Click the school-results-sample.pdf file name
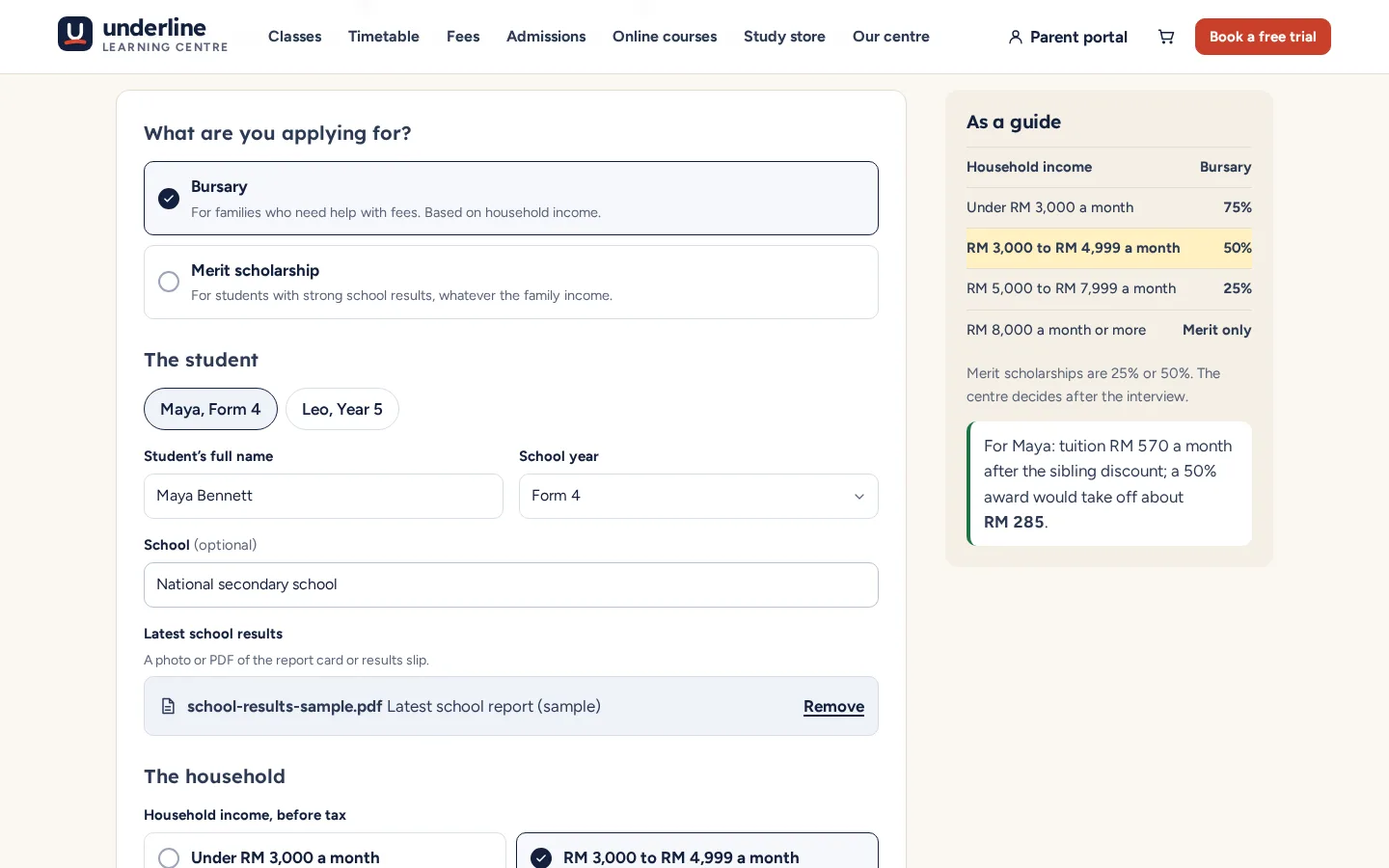 click(x=285, y=706)
